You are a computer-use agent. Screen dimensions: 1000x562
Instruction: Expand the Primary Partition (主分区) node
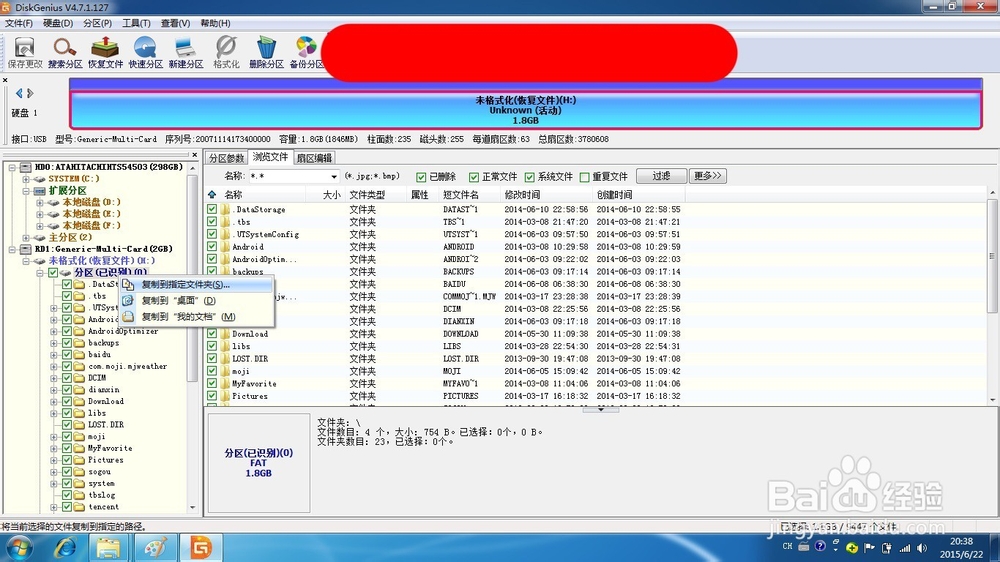coord(26,237)
